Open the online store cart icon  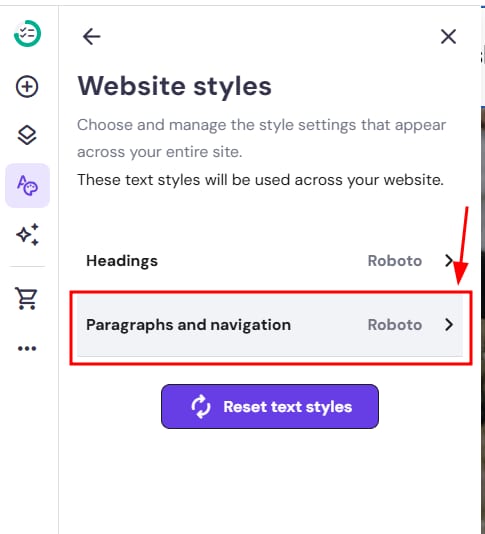coord(26,298)
